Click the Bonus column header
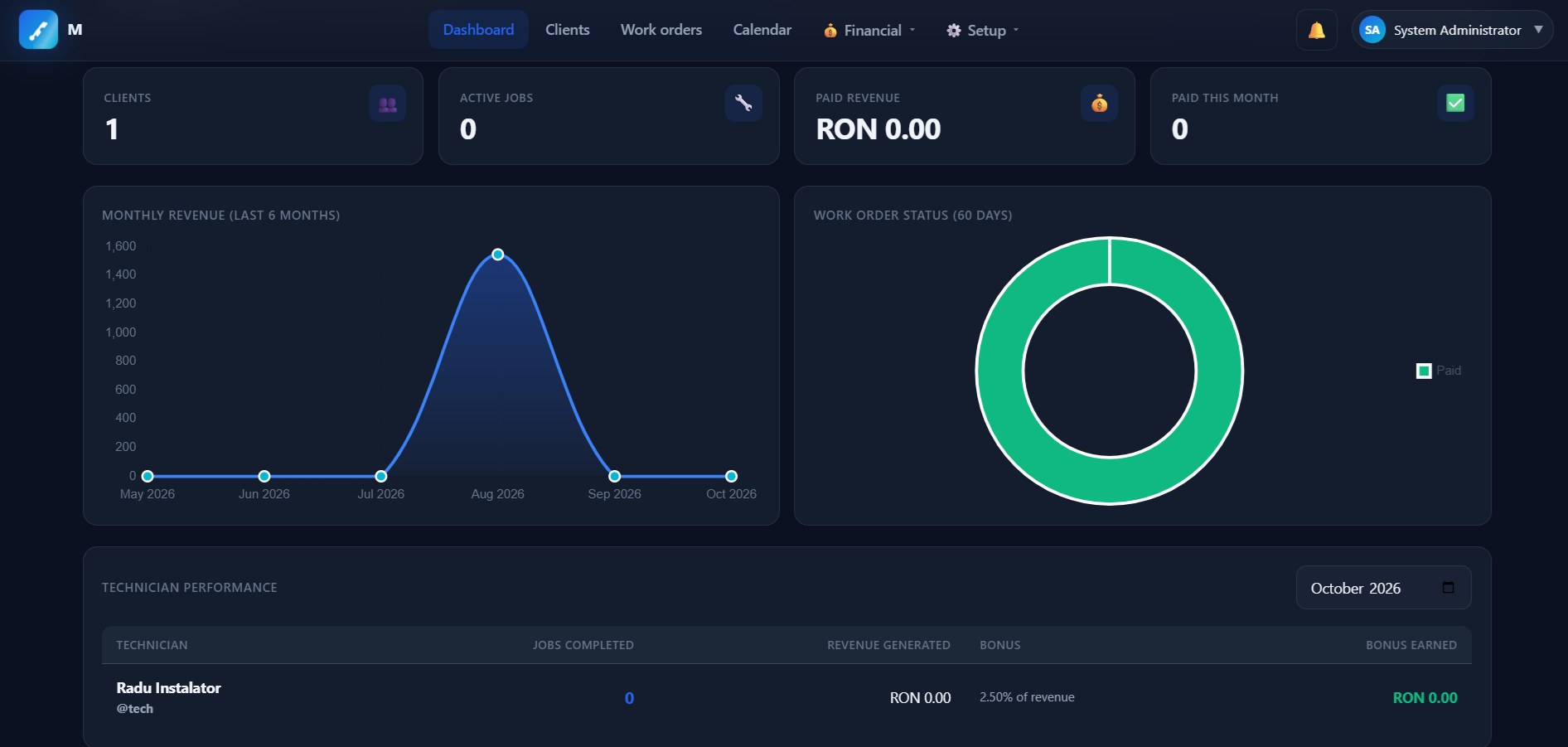 (x=1000, y=645)
